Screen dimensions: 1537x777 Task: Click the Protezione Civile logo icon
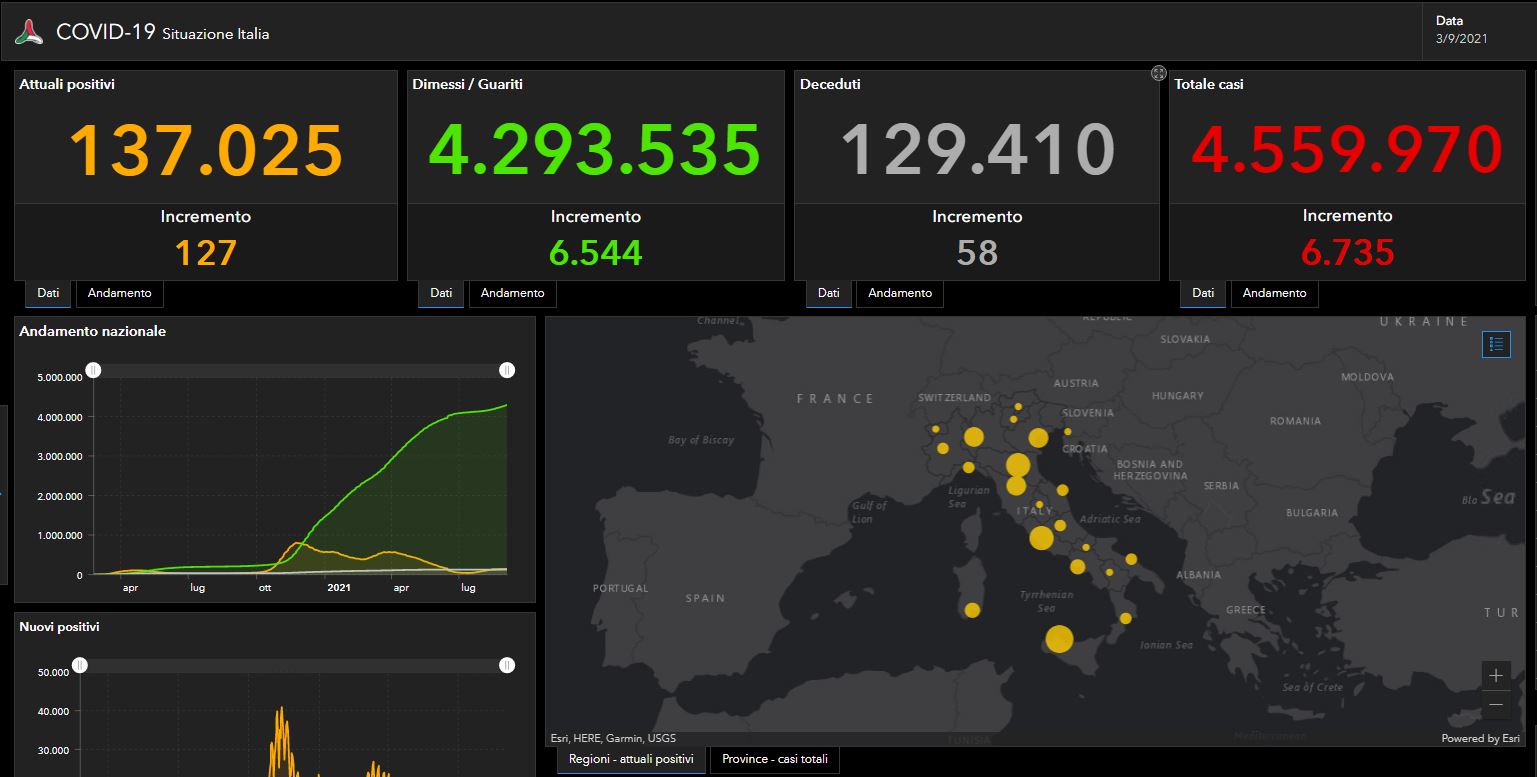click(30, 32)
